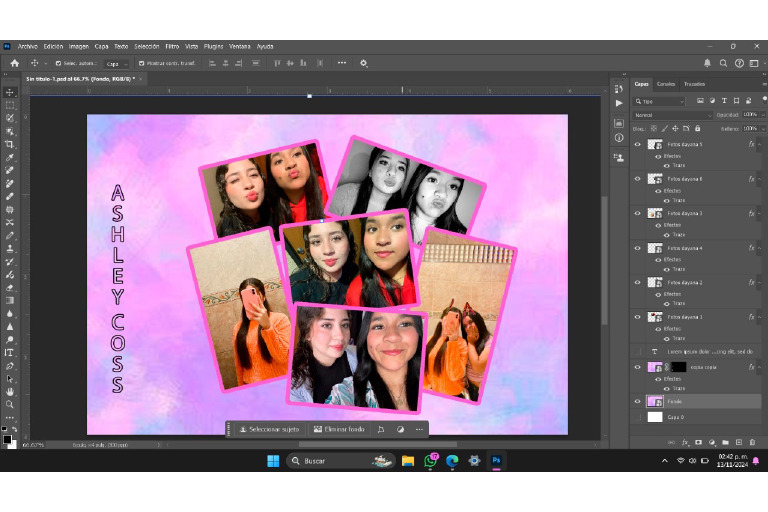Switch to the Canales tab
The height and width of the screenshot is (512, 768).
pyautogui.click(x=666, y=84)
